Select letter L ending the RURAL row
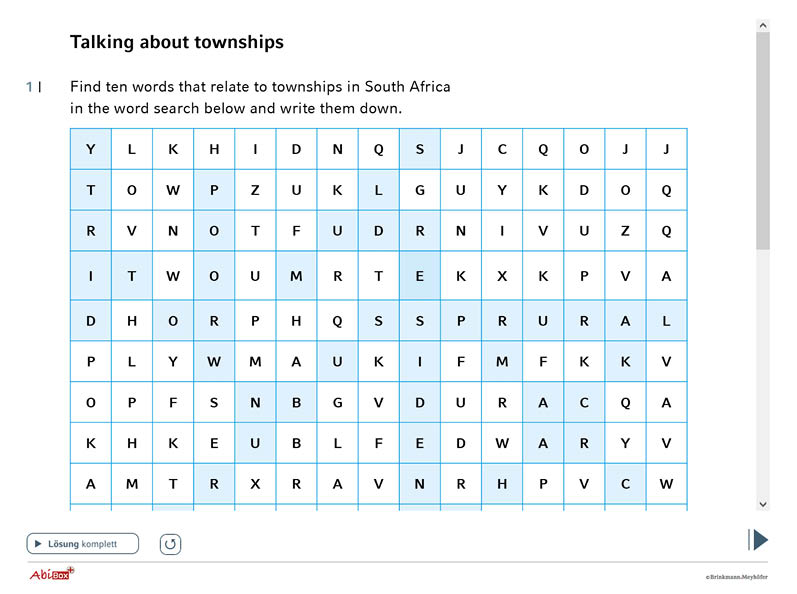Screen dimensions: 797x594 [x=666, y=321]
